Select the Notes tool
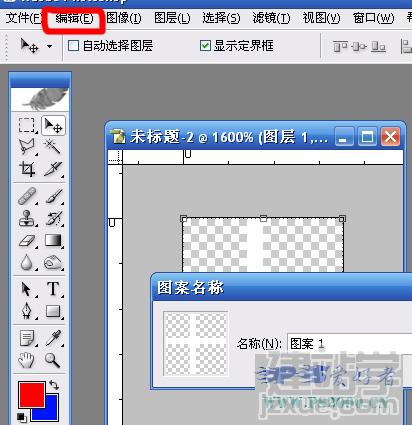This screenshot has height=425, width=412. 27,338
